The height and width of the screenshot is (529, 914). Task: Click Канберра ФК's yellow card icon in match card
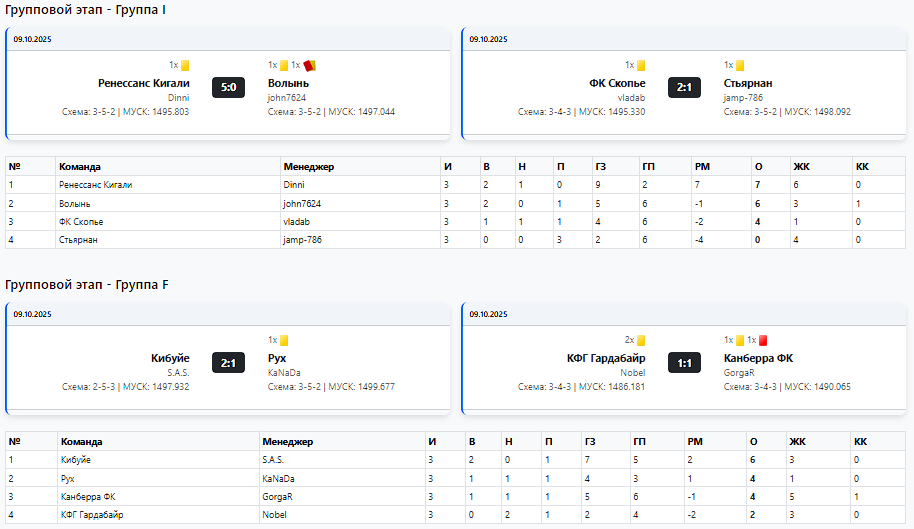click(740, 341)
